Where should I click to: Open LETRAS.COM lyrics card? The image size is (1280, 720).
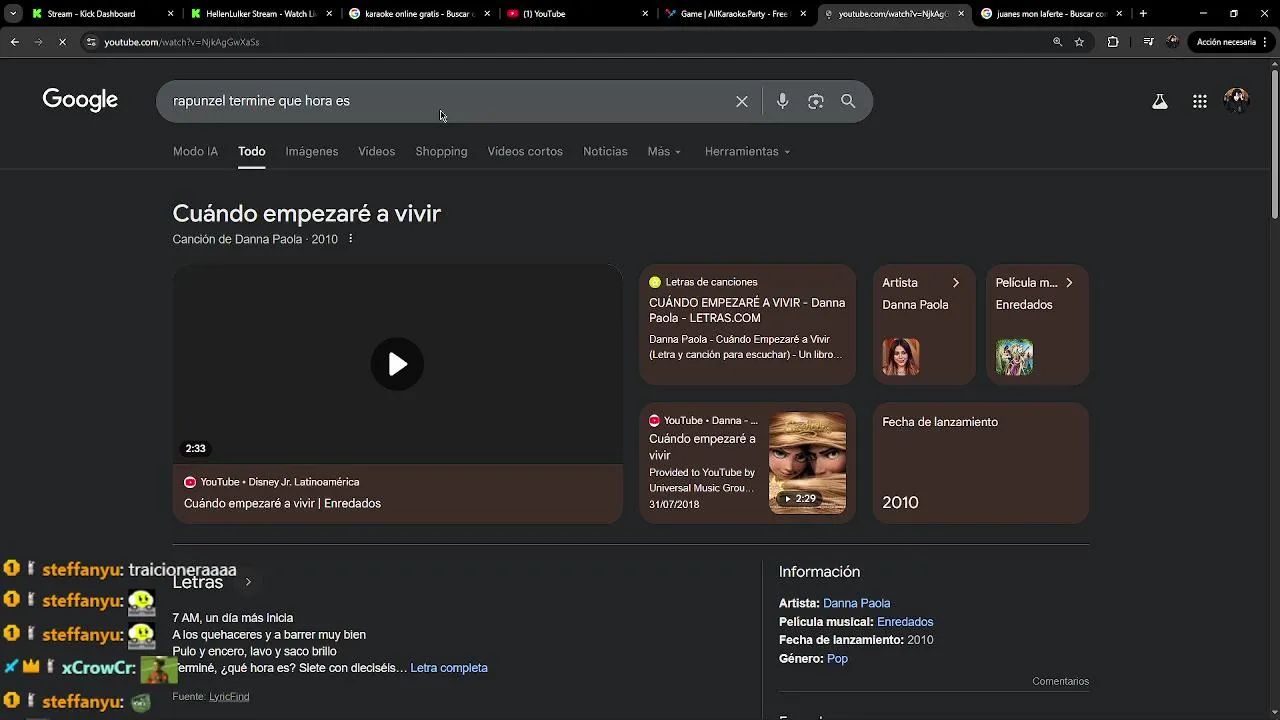pyautogui.click(x=747, y=324)
